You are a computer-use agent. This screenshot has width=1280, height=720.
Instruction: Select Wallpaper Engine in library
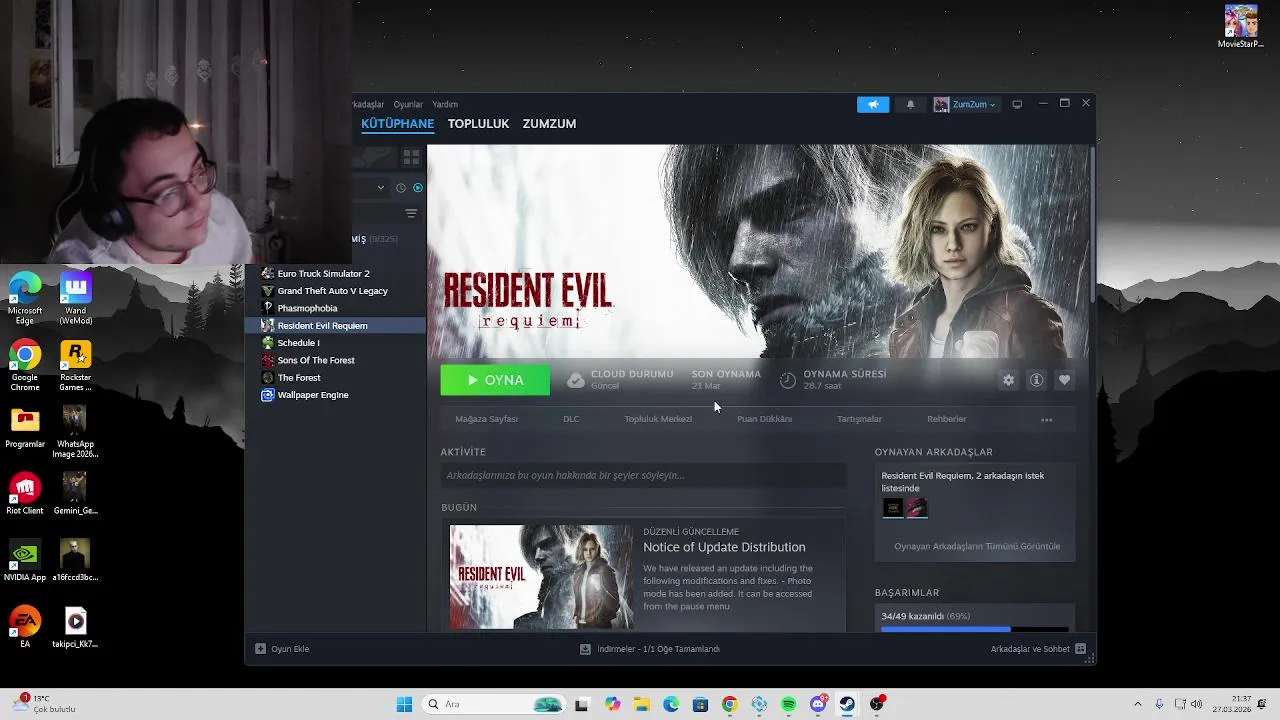point(336,395)
